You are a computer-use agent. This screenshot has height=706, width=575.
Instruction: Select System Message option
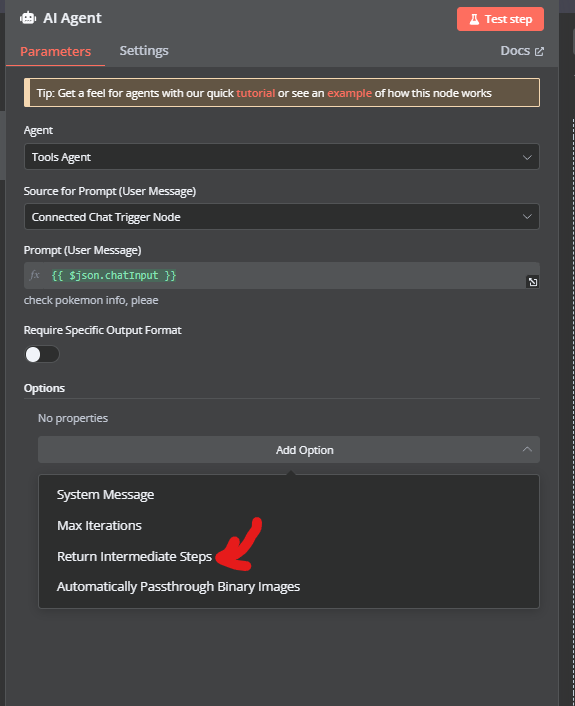click(x=105, y=495)
